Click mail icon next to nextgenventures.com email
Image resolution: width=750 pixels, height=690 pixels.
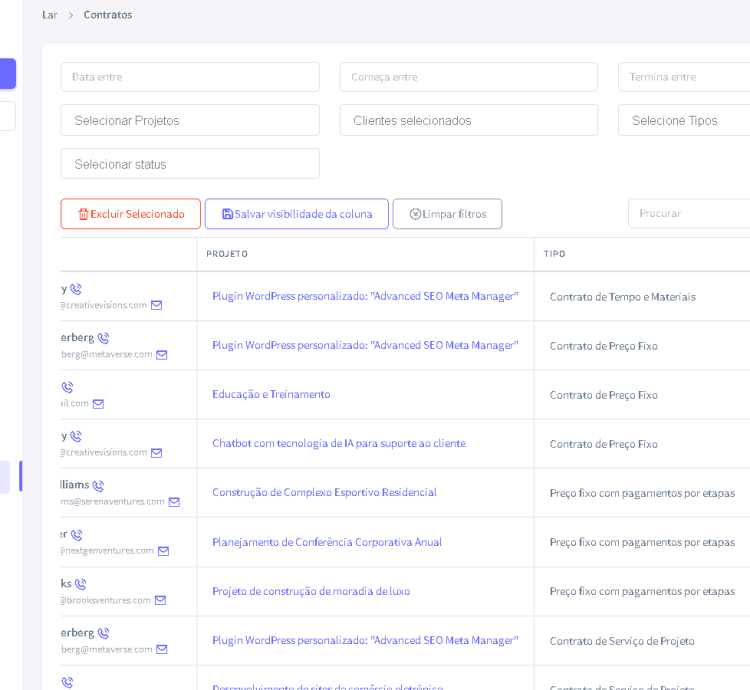click(x=163, y=551)
